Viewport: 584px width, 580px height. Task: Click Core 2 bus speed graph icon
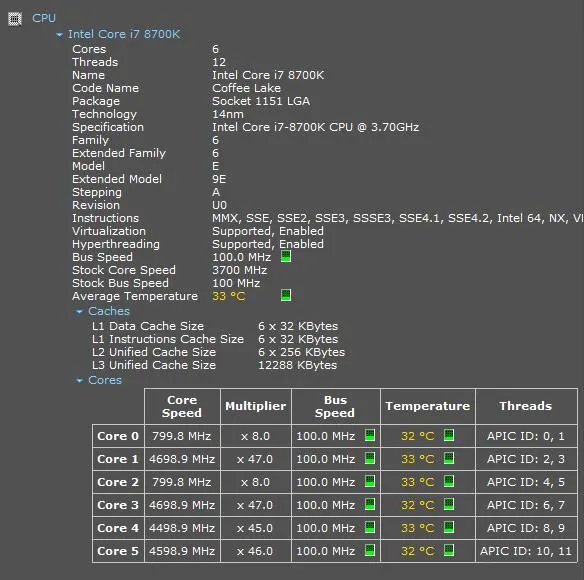370,481
